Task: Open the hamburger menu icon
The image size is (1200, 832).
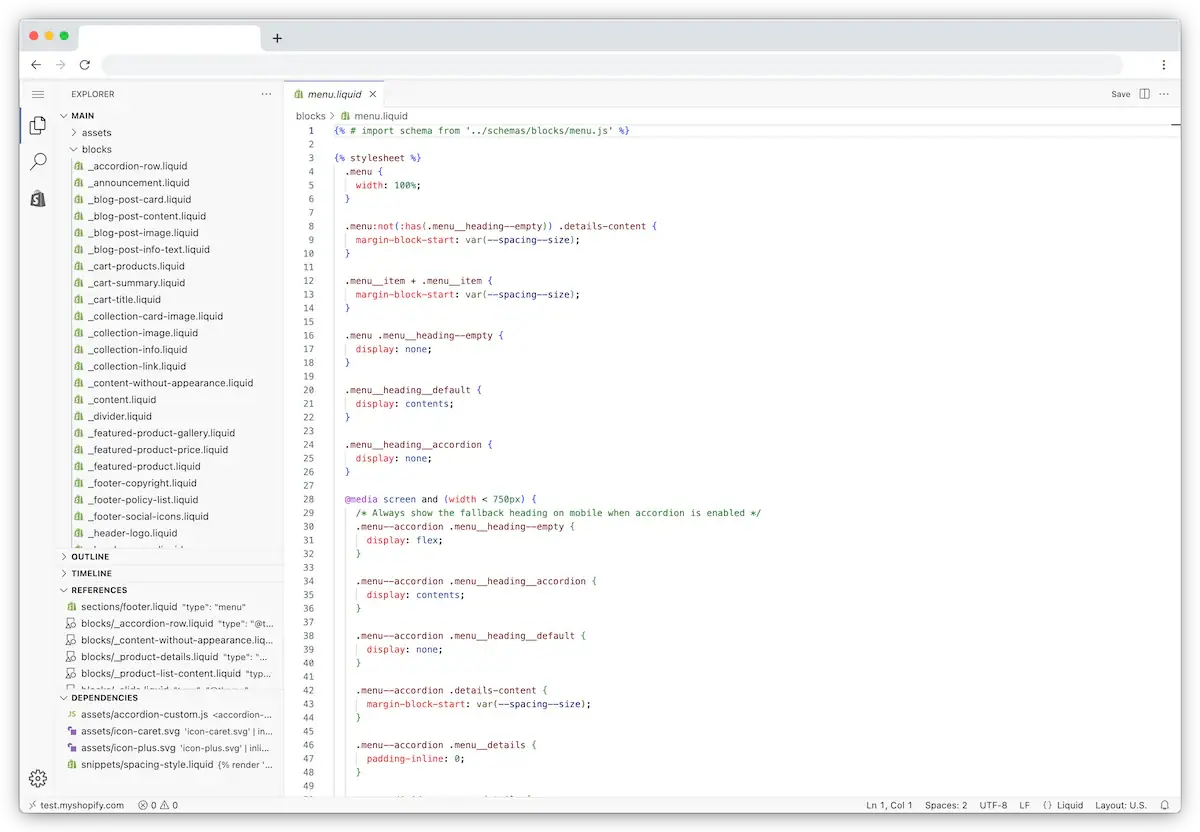Action: [x=38, y=94]
